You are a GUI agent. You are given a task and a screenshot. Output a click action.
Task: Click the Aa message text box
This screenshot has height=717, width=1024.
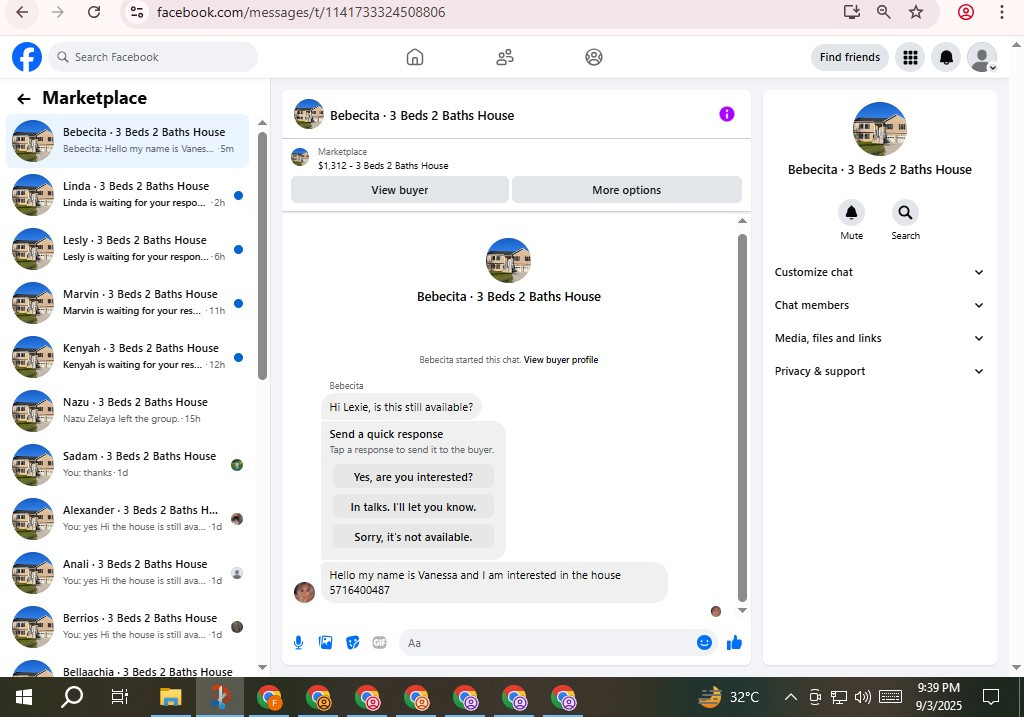(x=547, y=643)
